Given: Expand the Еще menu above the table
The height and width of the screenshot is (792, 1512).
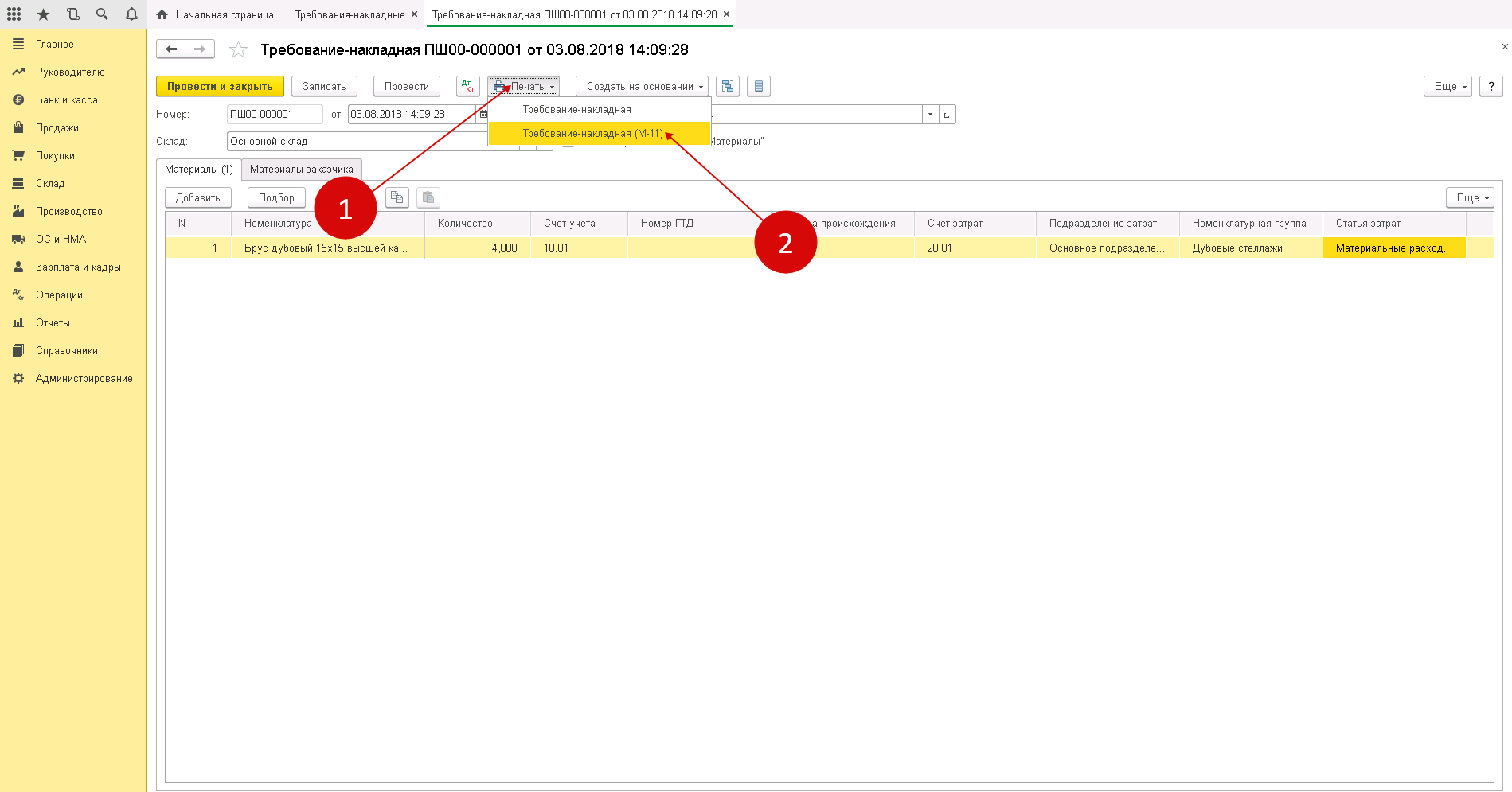Looking at the screenshot, I should pyautogui.click(x=1469, y=197).
